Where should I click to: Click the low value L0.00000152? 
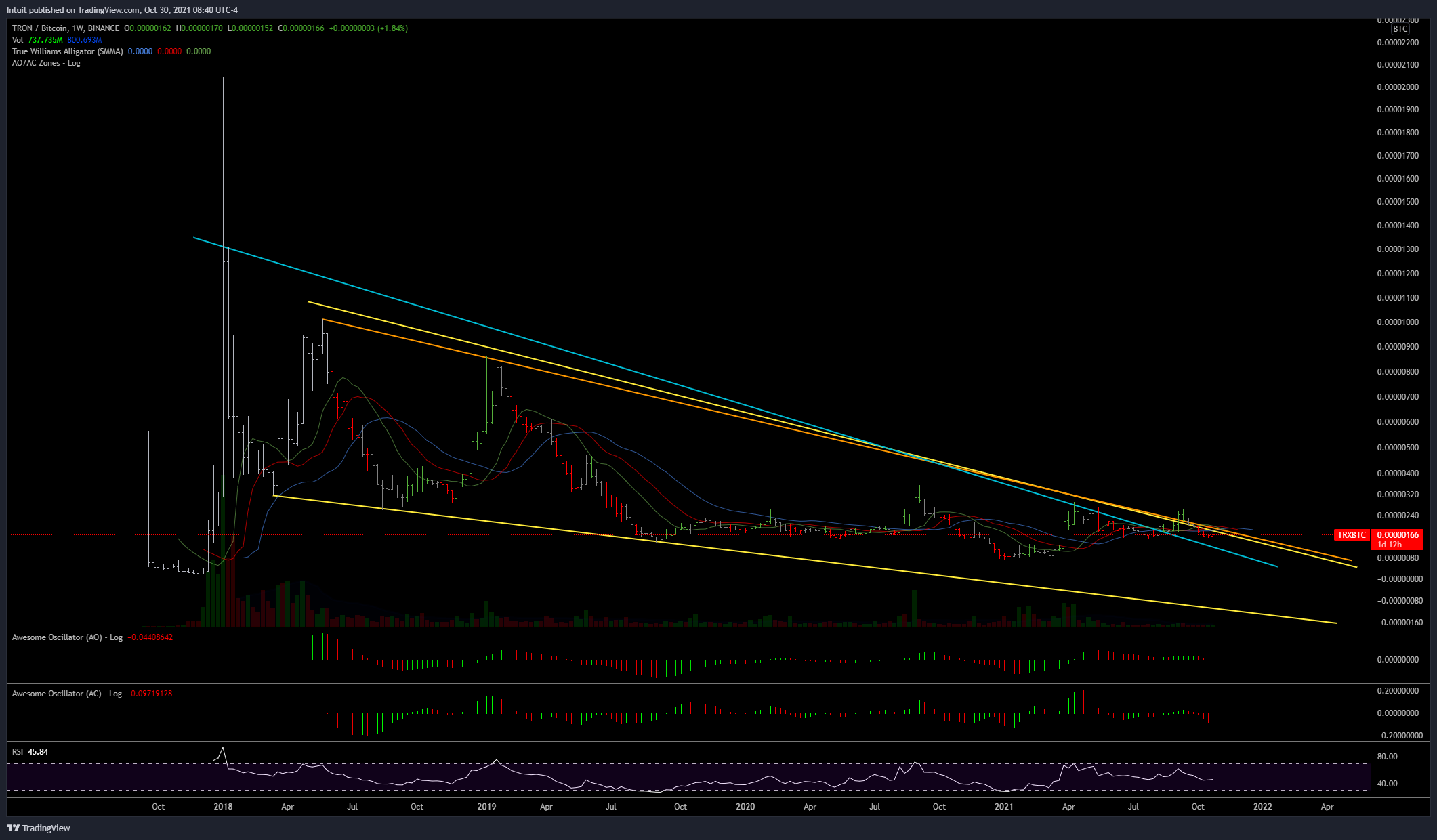pyautogui.click(x=250, y=28)
